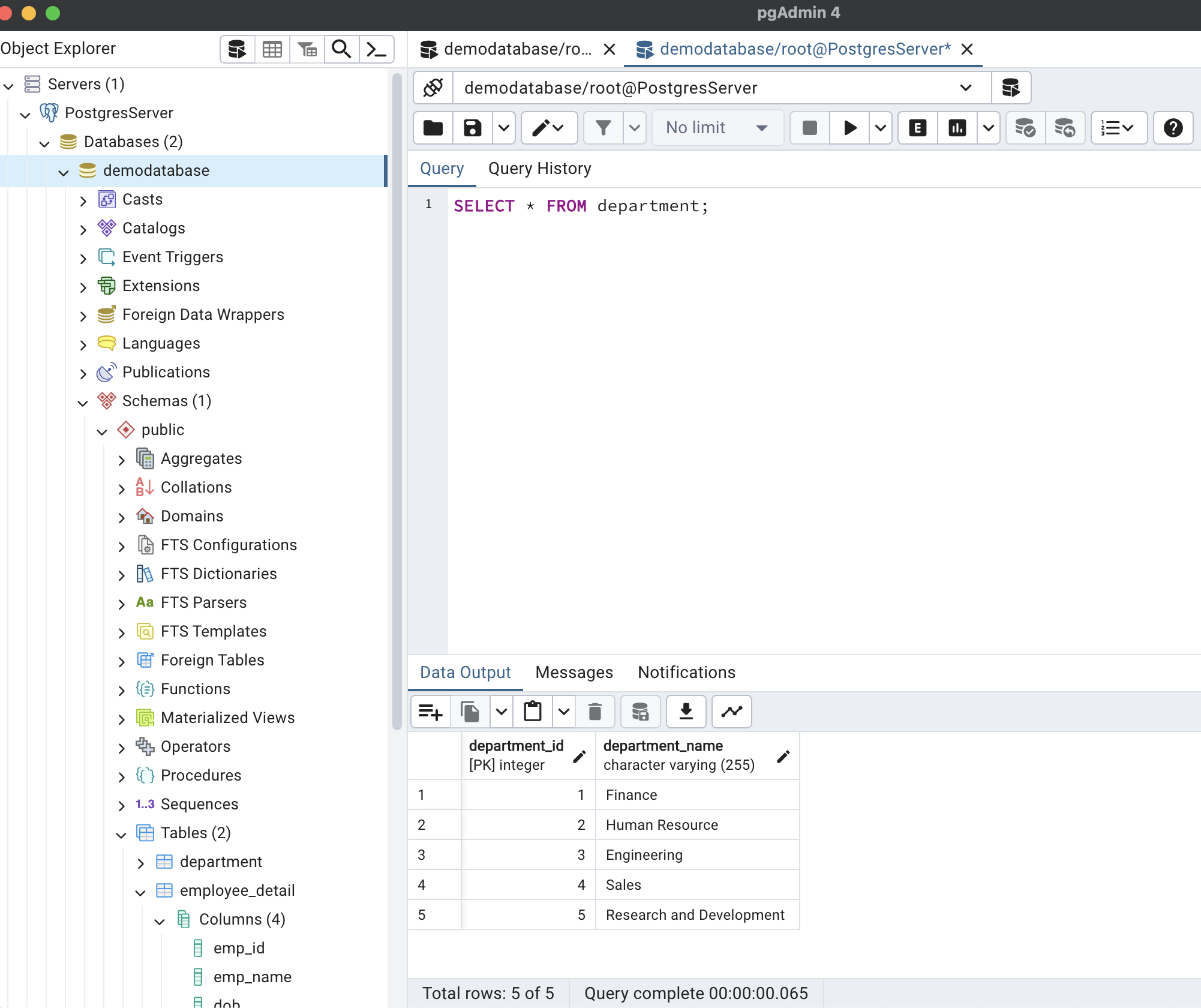Screen dimensions: 1201x1008
Task: Download results with the download icon
Action: click(x=686, y=712)
